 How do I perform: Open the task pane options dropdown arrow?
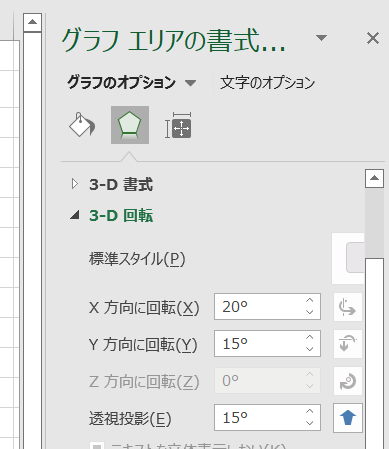[x=321, y=38]
